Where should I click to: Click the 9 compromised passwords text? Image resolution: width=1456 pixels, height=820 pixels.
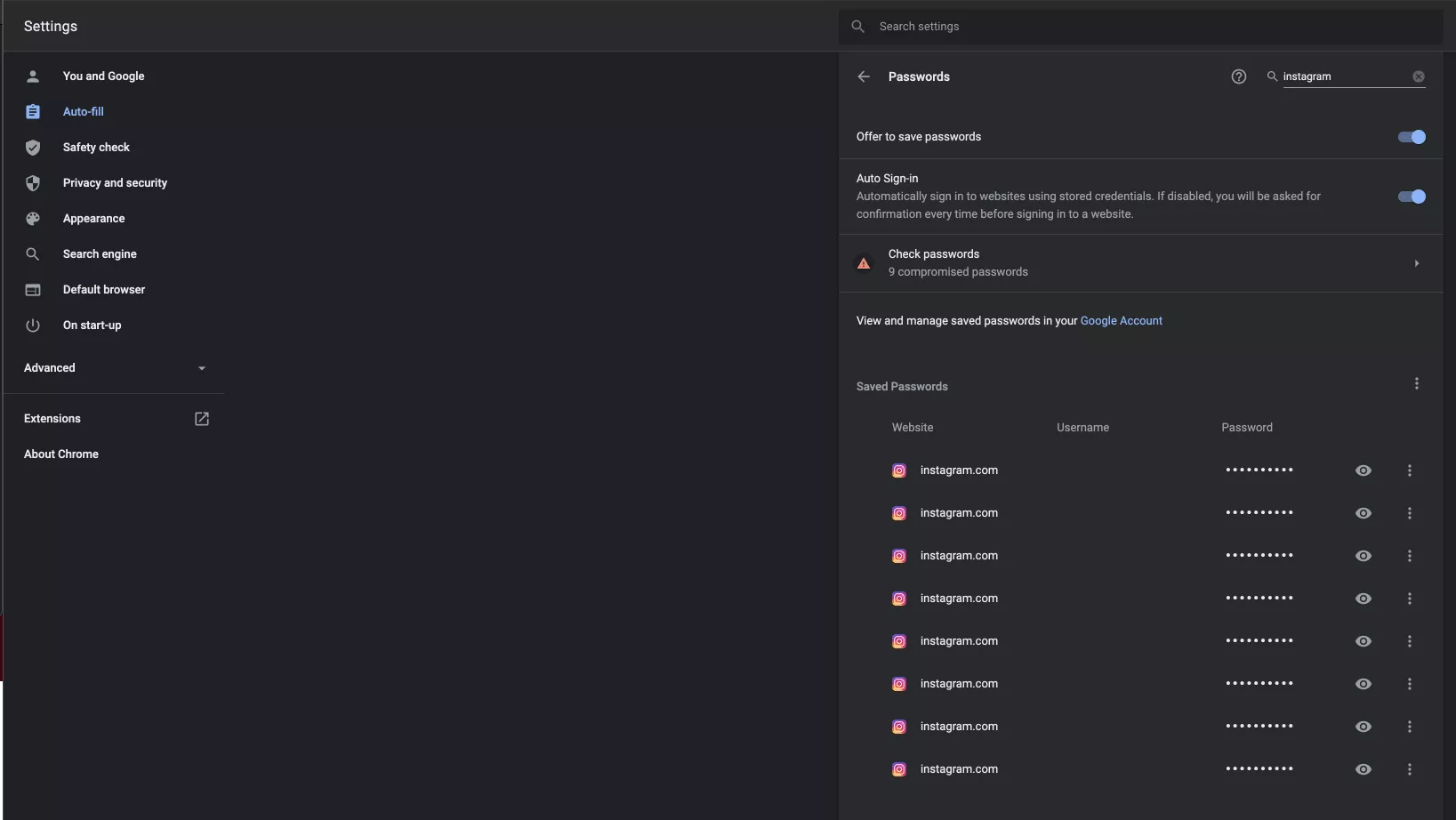click(958, 272)
